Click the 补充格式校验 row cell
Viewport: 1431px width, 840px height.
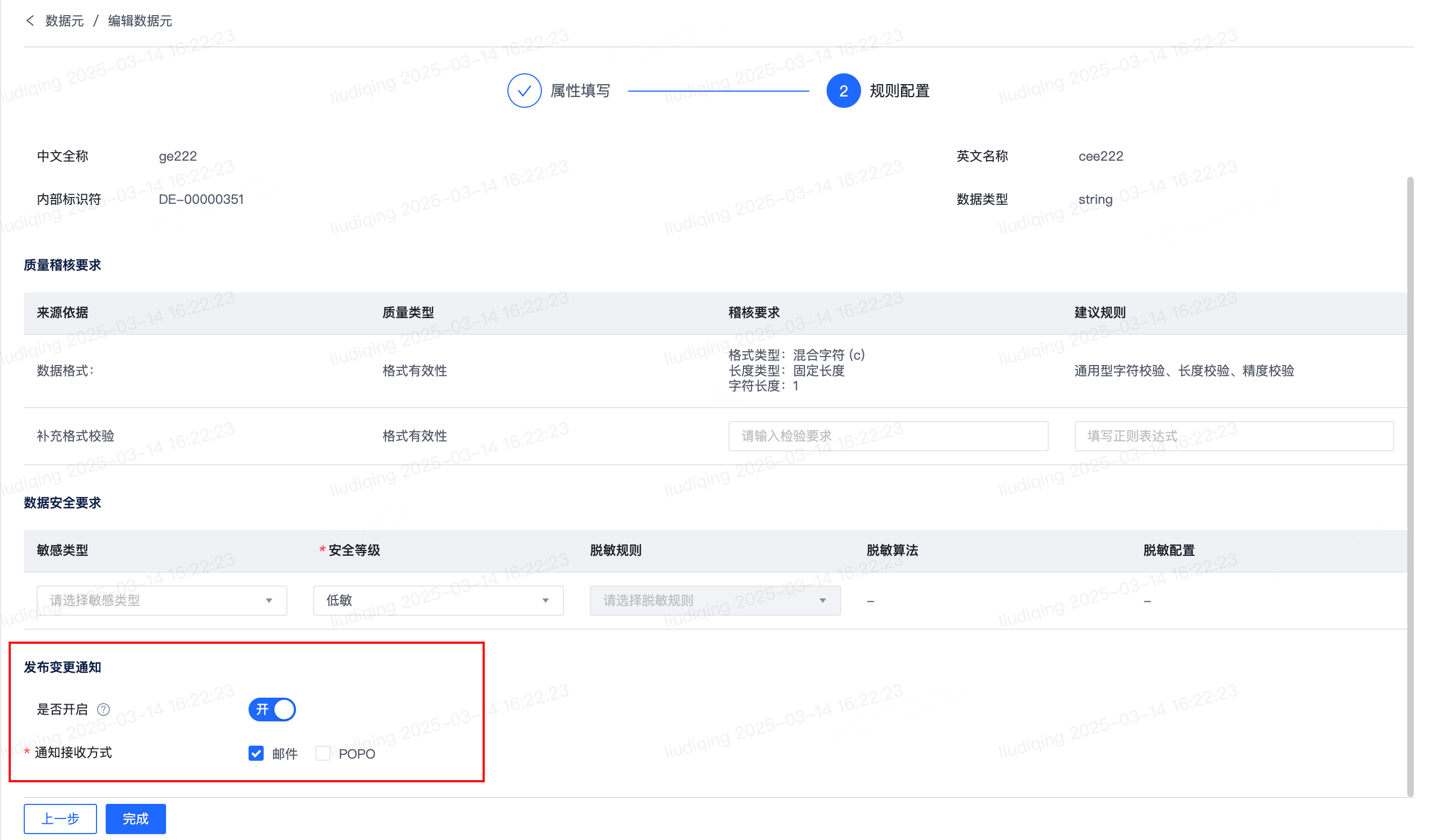pyautogui.click(x=75, y=436)
